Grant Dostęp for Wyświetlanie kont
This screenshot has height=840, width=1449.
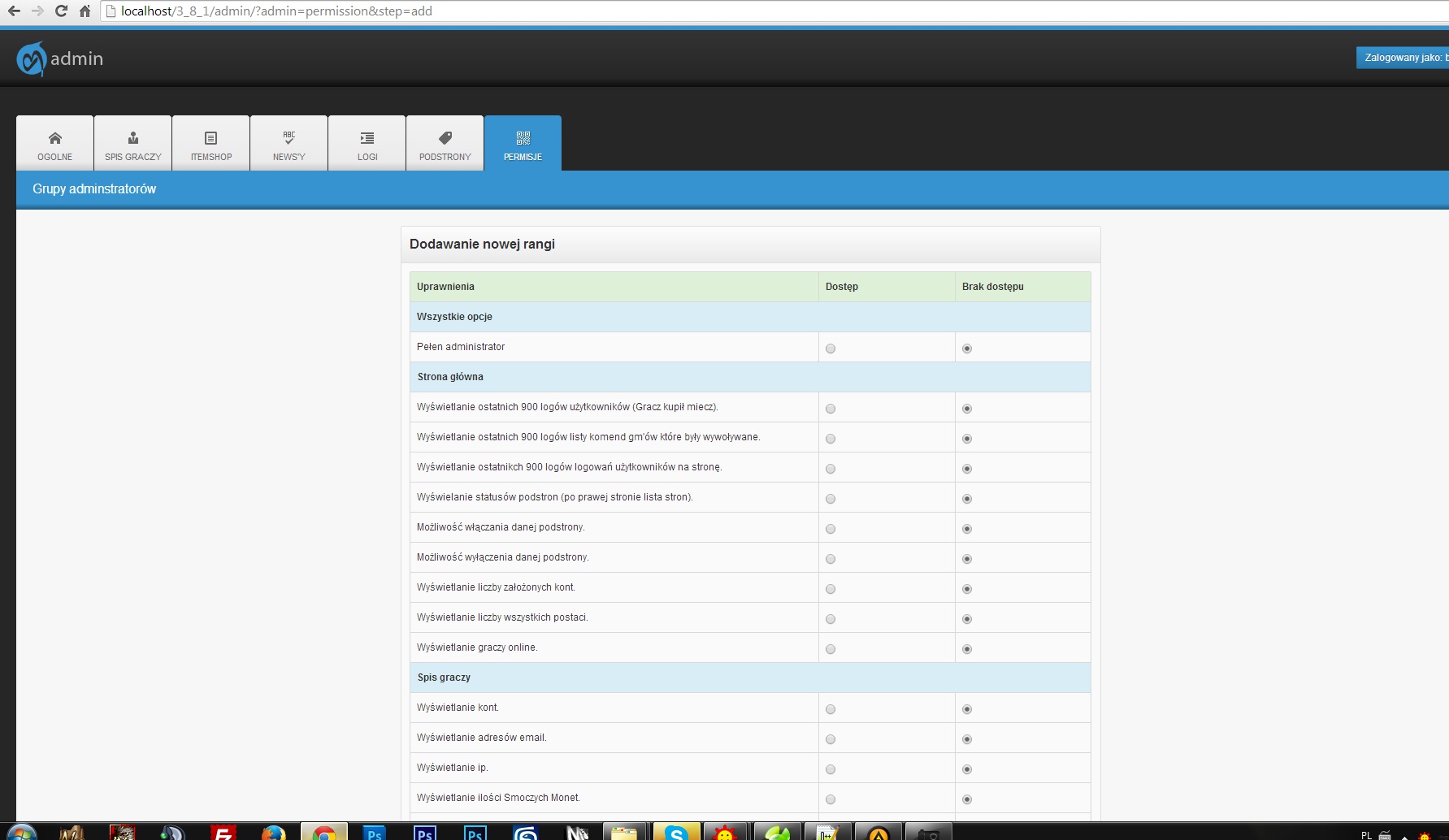(831, 709)
